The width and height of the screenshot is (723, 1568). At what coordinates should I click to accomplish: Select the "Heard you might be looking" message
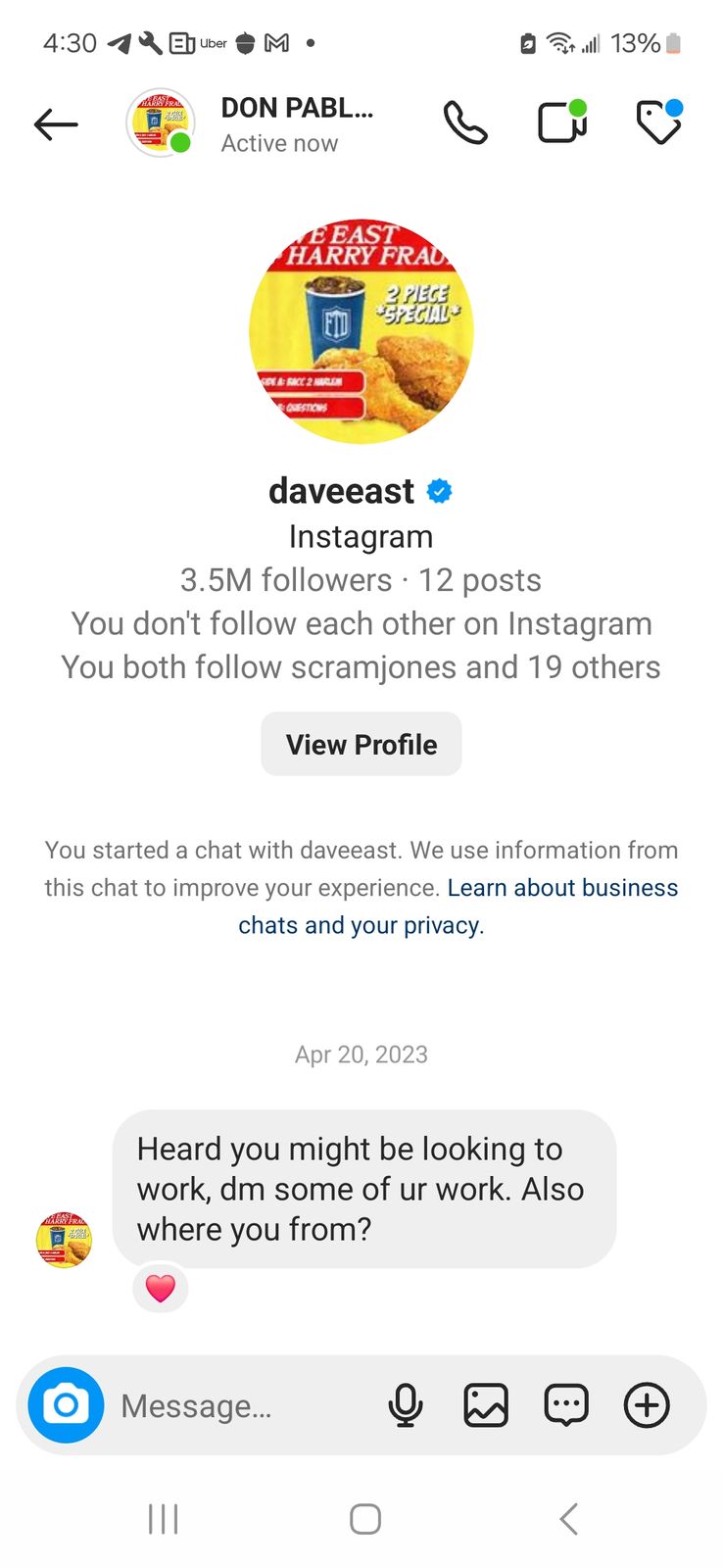(363, 1189)
